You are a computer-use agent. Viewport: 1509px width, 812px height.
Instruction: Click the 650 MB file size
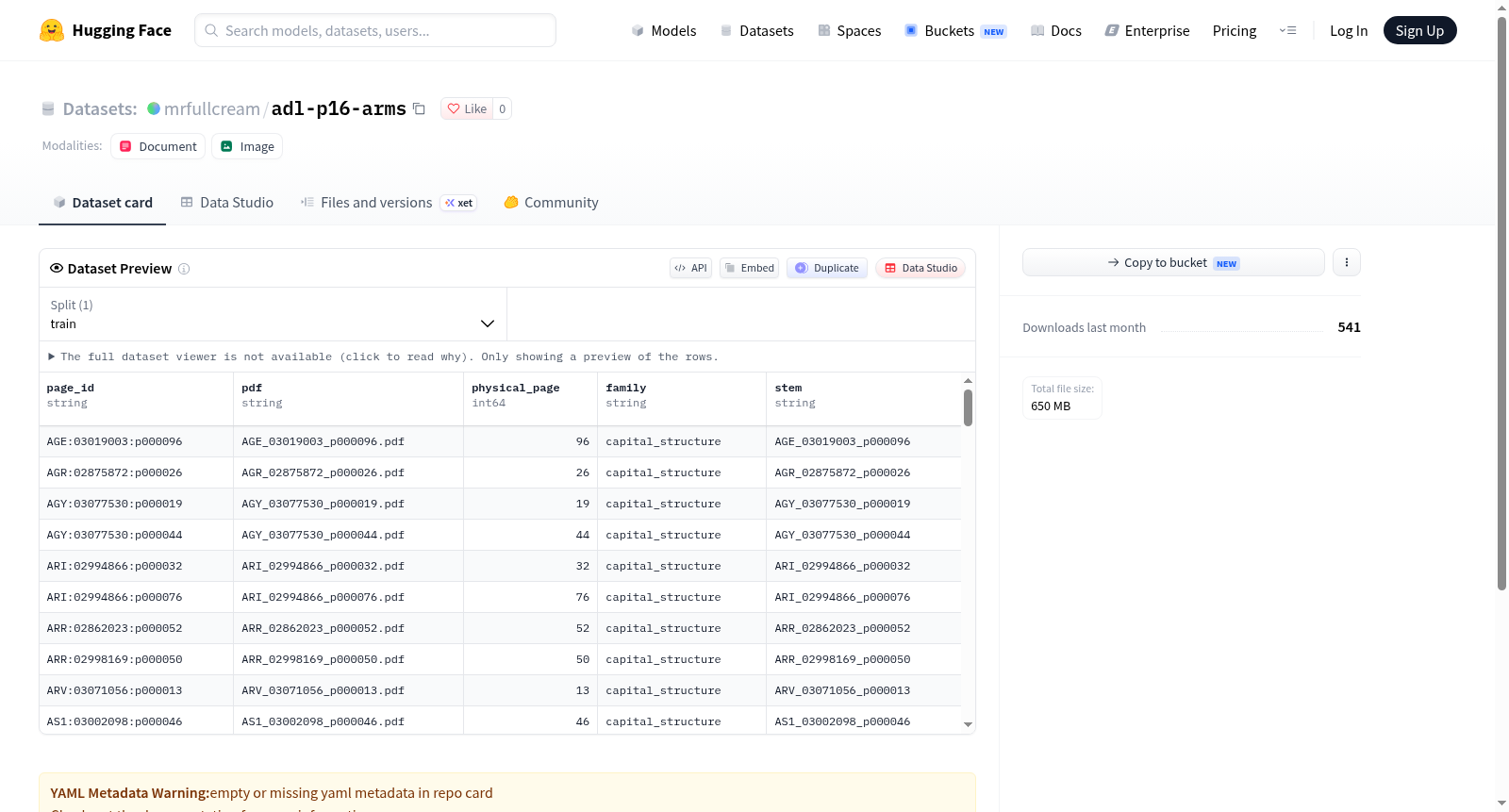pos(1051,406)
